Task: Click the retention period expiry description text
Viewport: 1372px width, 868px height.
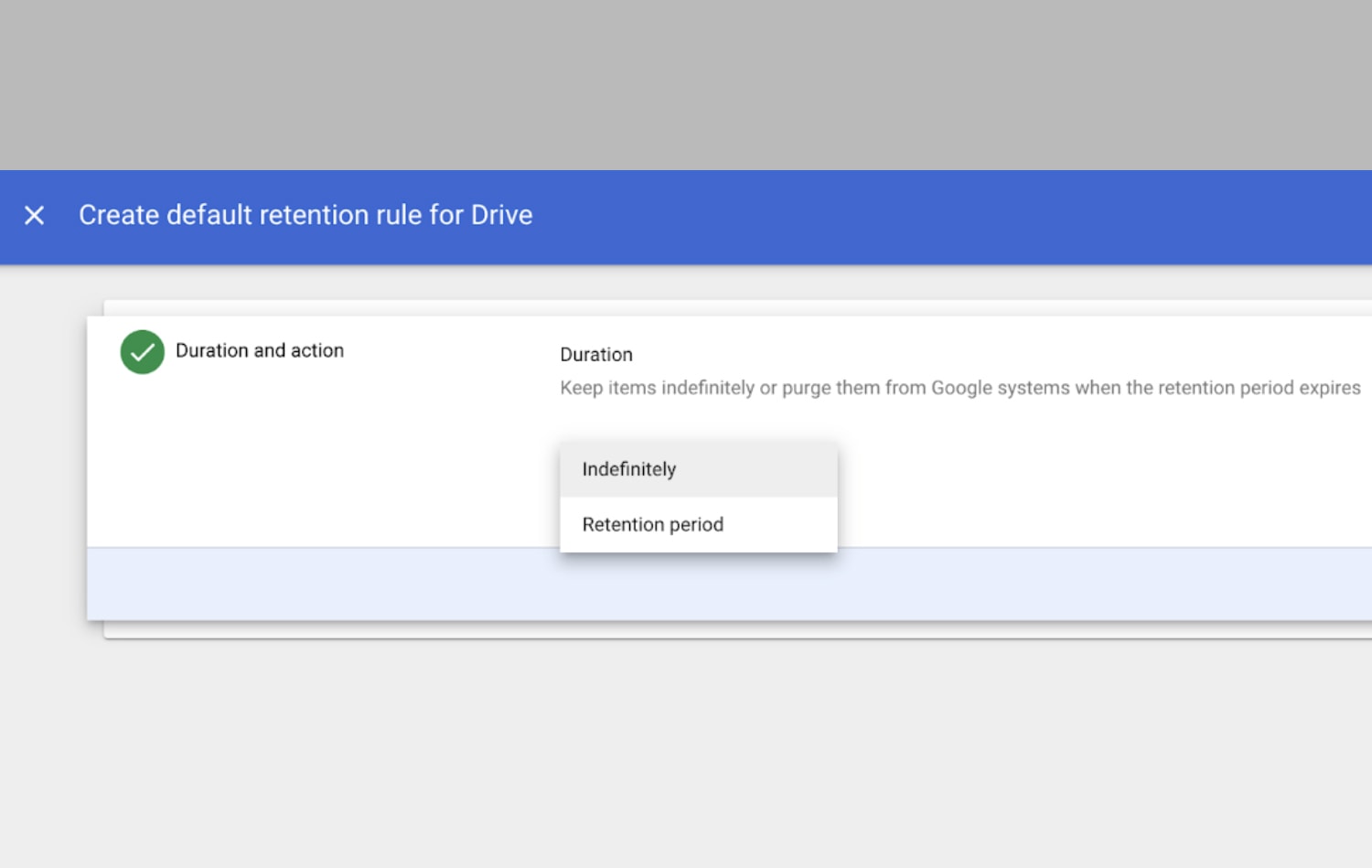Action: click(959, 387)
